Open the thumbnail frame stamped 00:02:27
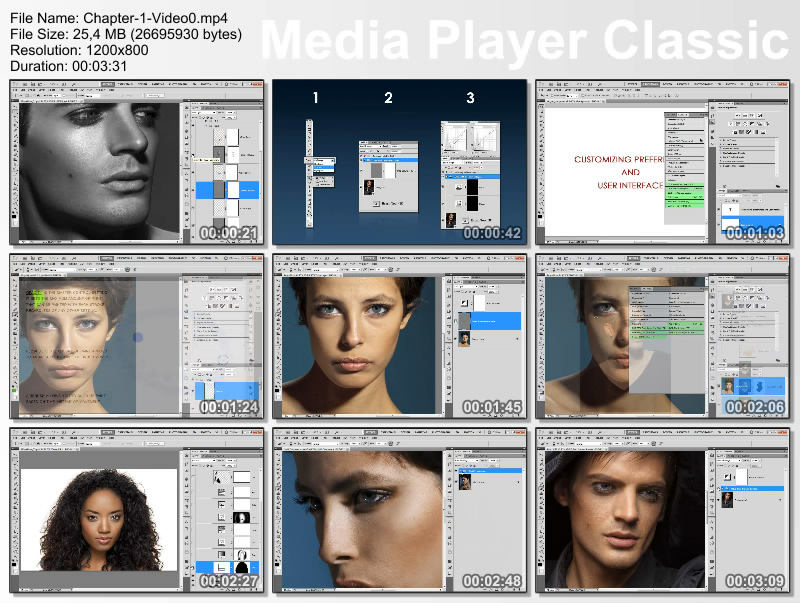This screenshot has height=603, width=800. [137, 510]
